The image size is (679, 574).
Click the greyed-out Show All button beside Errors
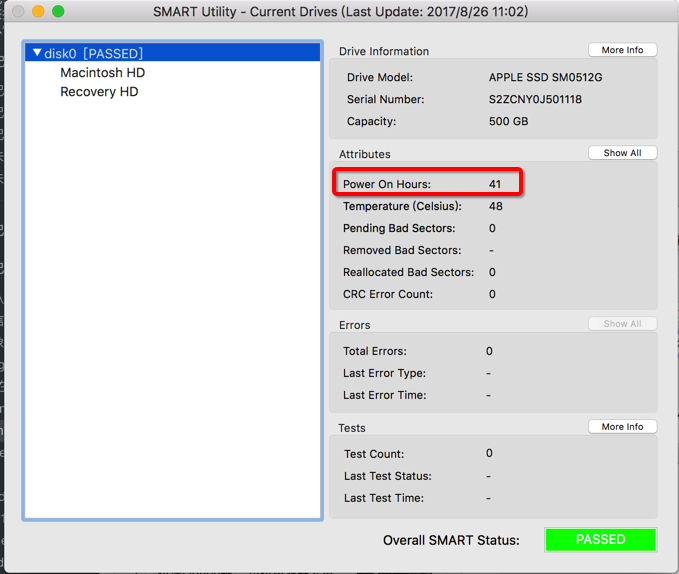coord(622,324)
